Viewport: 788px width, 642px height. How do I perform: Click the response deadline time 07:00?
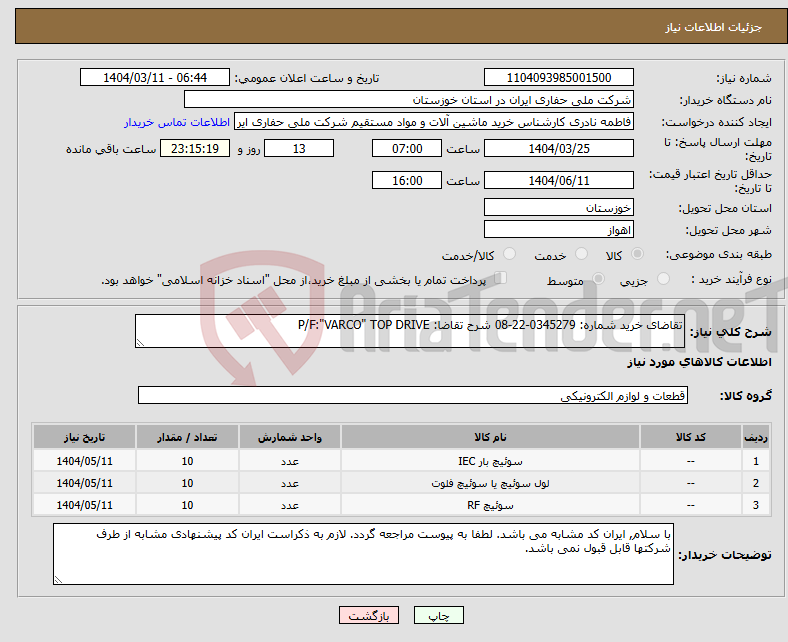[x=407, y=148]
